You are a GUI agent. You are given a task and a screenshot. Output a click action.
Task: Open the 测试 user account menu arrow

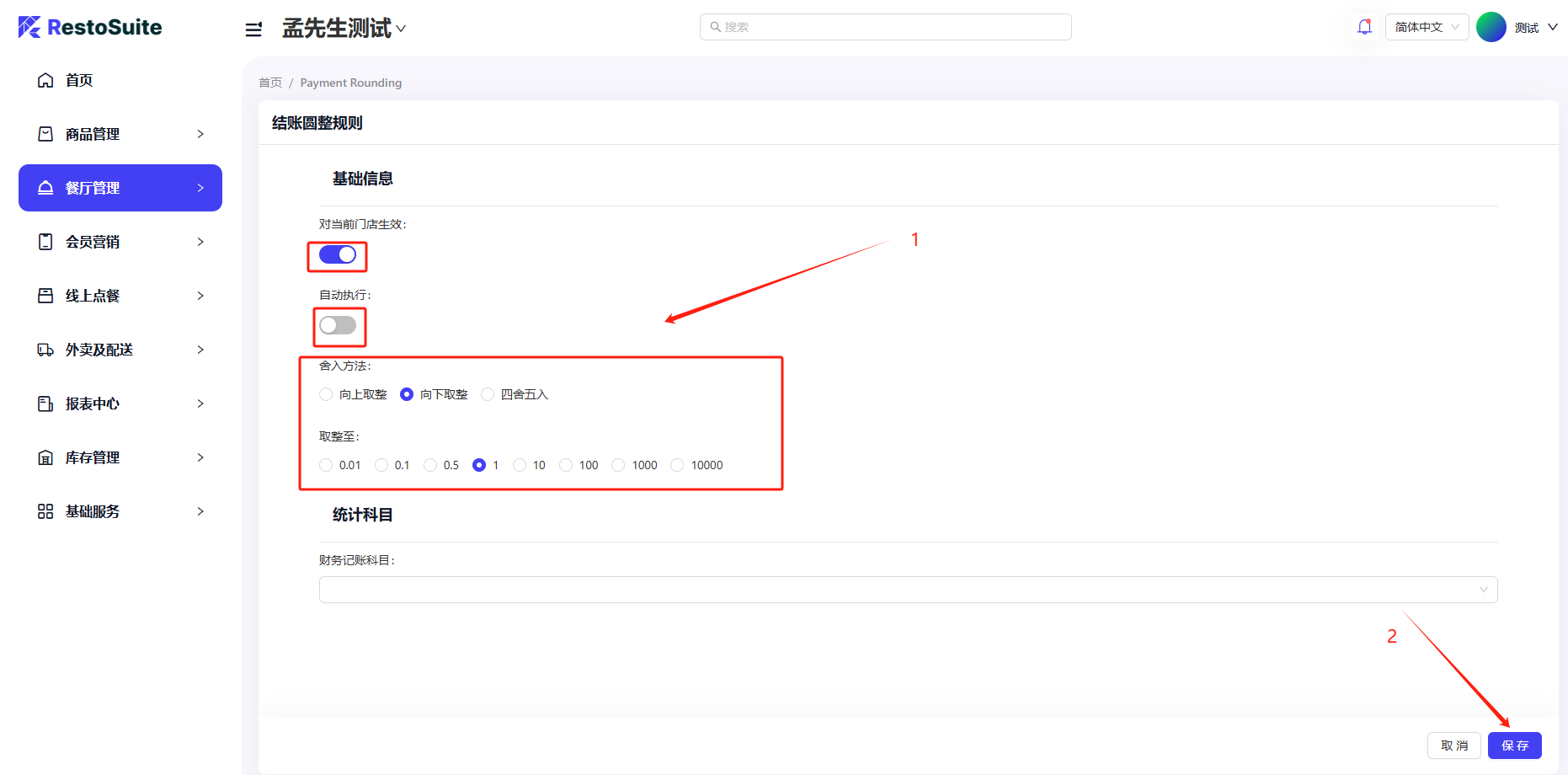click(x=1553, y=27)
